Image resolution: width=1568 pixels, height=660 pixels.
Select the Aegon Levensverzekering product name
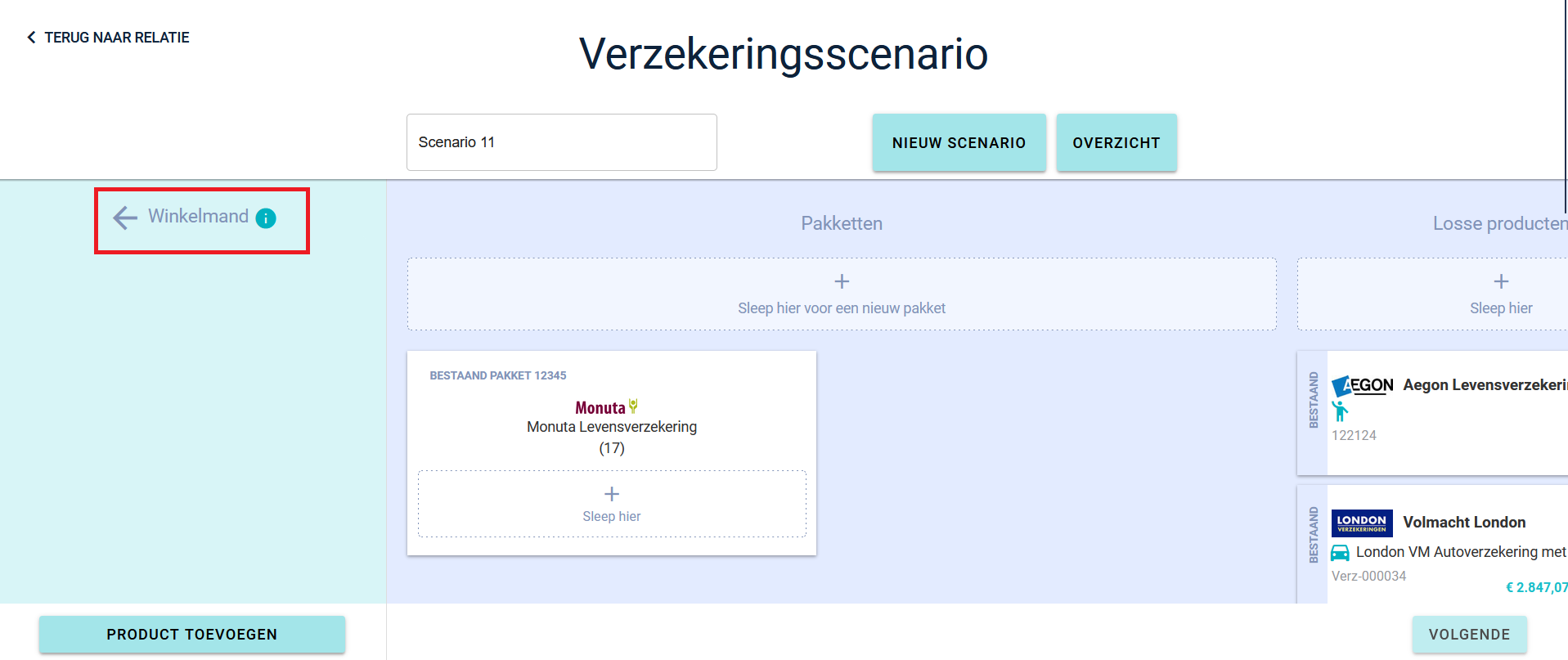1485,385
